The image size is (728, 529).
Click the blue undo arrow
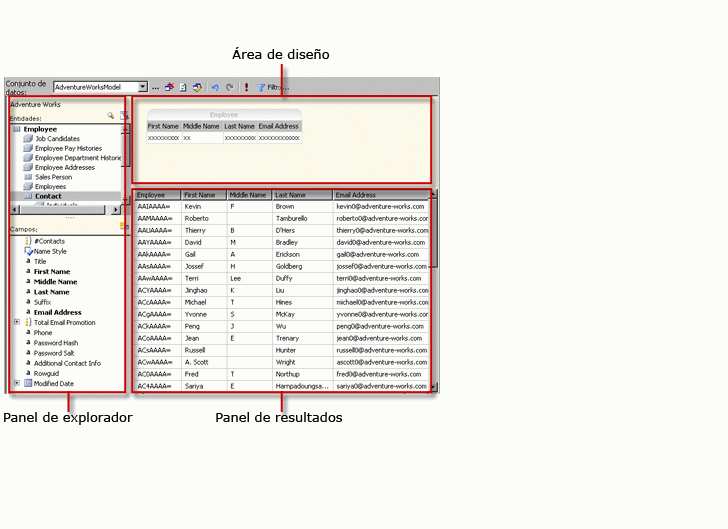coord(215,87)
